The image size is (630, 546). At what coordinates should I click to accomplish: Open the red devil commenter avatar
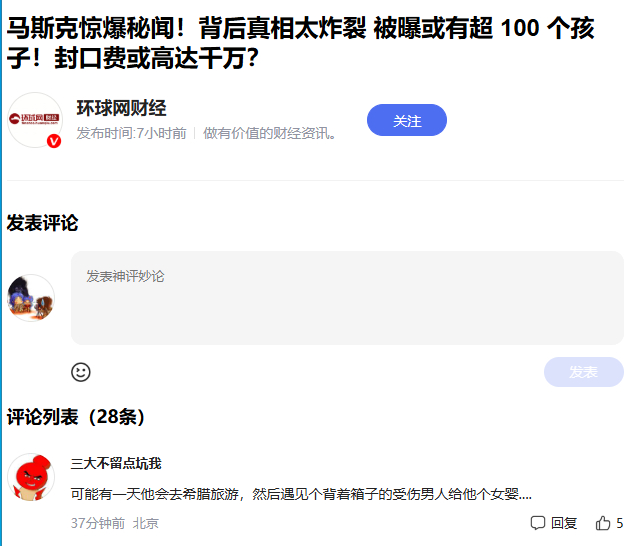[x=31, y=477]
